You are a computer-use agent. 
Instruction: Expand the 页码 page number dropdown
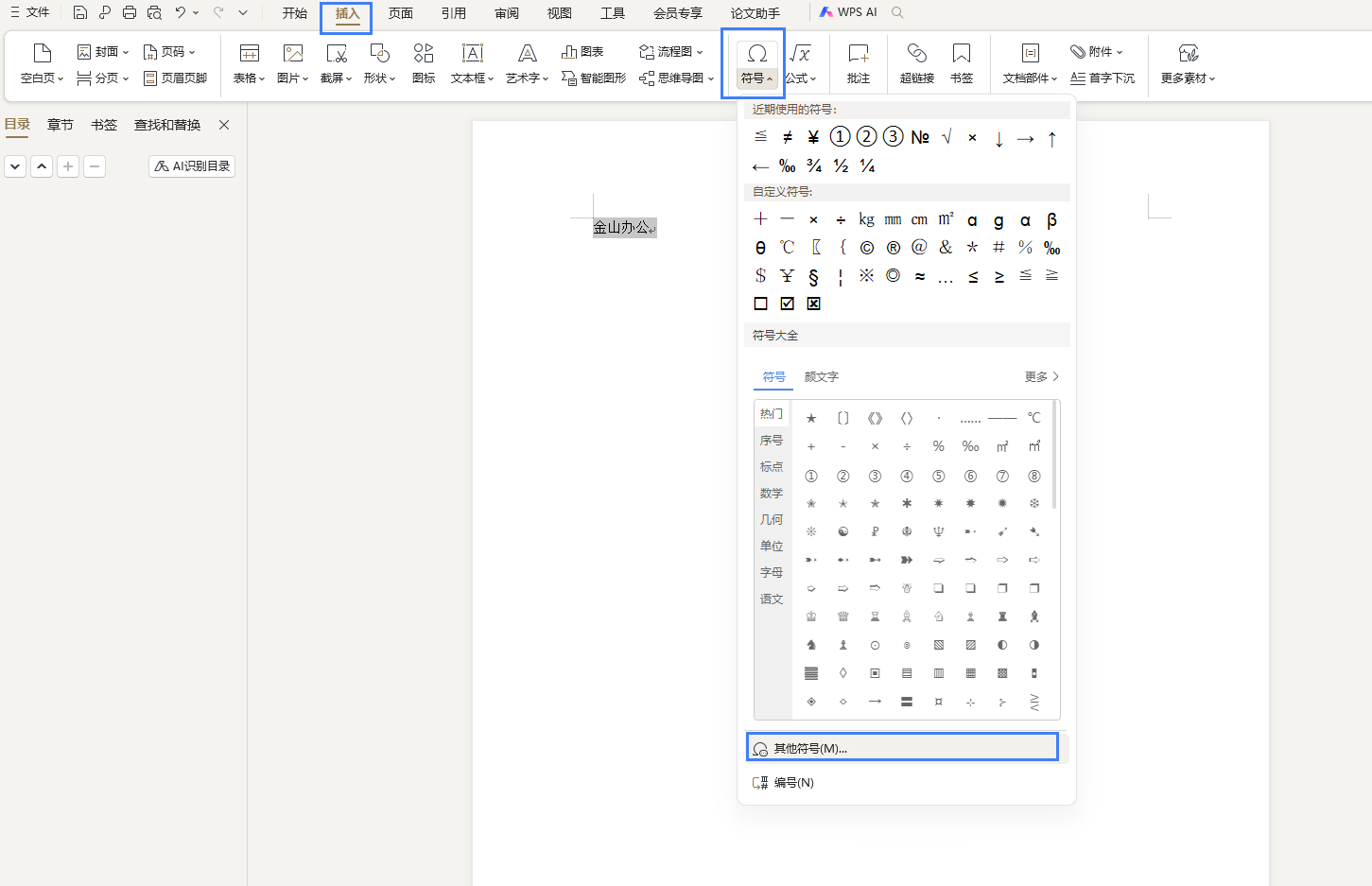(x=191, y=52)
